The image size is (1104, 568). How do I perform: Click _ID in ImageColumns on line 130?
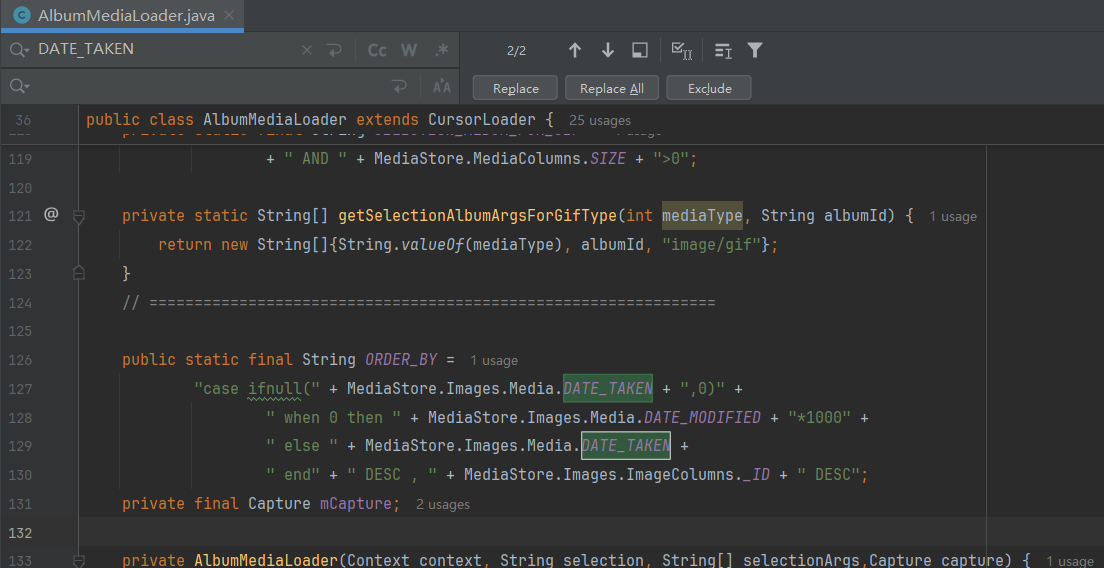pyautogui.click(x=756, y=475)
